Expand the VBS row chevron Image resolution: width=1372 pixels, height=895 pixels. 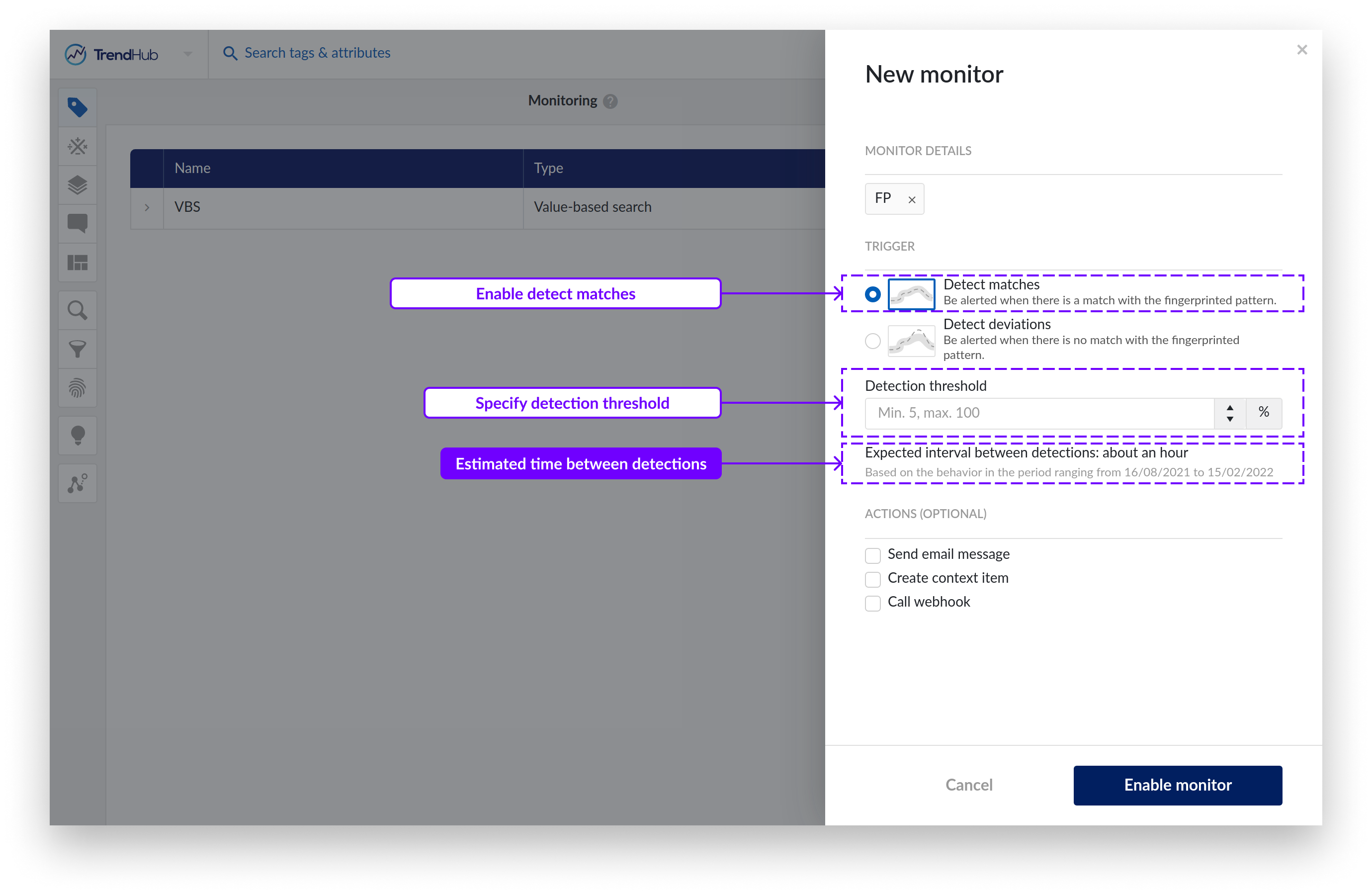(147, 208)
